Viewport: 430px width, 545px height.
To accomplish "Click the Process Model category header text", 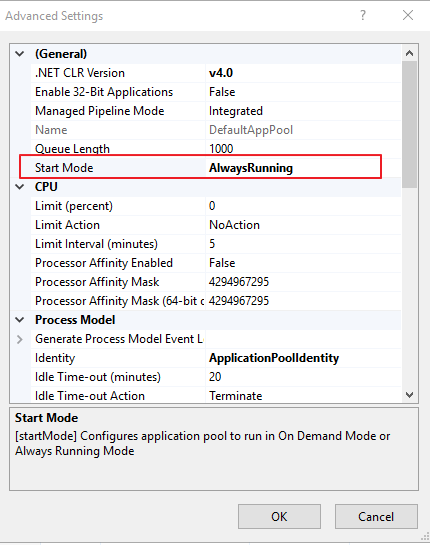I will click(x=75, y=320).
